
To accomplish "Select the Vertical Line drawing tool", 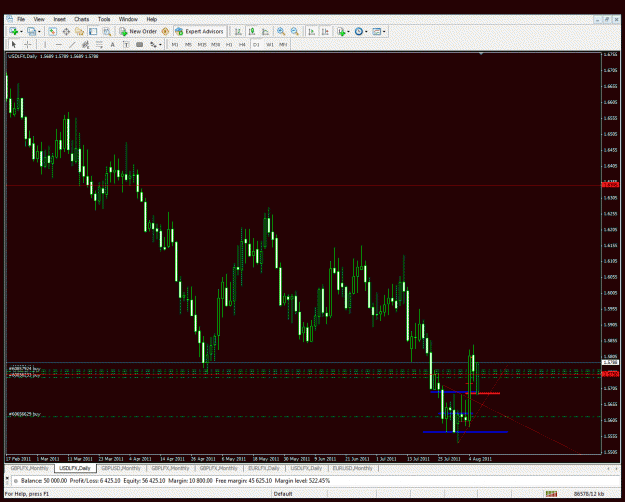I will pyautogui.click(x=45, y=44).
